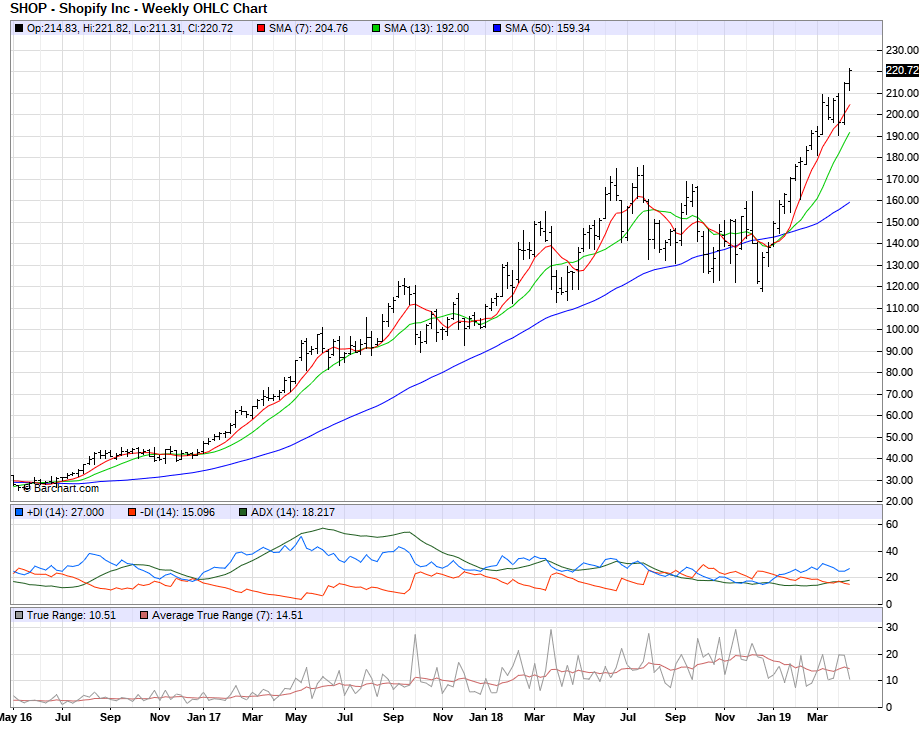The height and width of the screenshot is (748, 924).
Task: Click the 20.00 price axis label
Action: [899, 502]
